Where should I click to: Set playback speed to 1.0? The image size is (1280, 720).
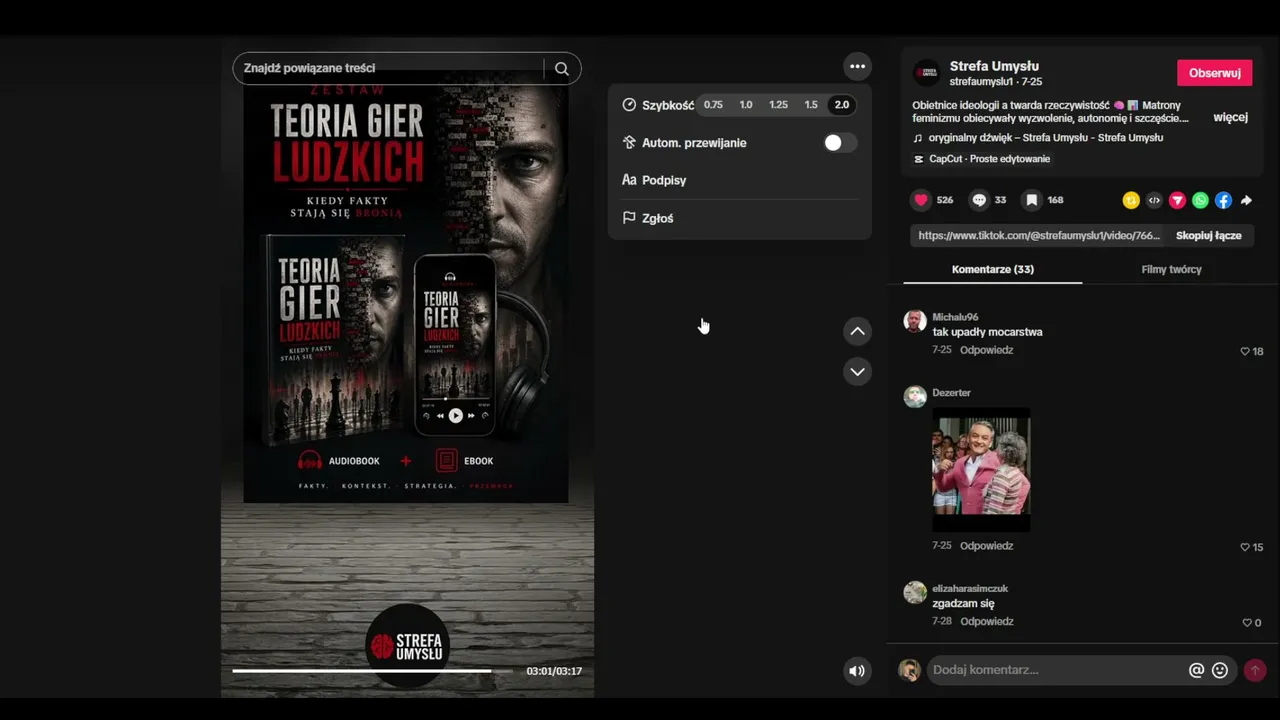point(746,105)
